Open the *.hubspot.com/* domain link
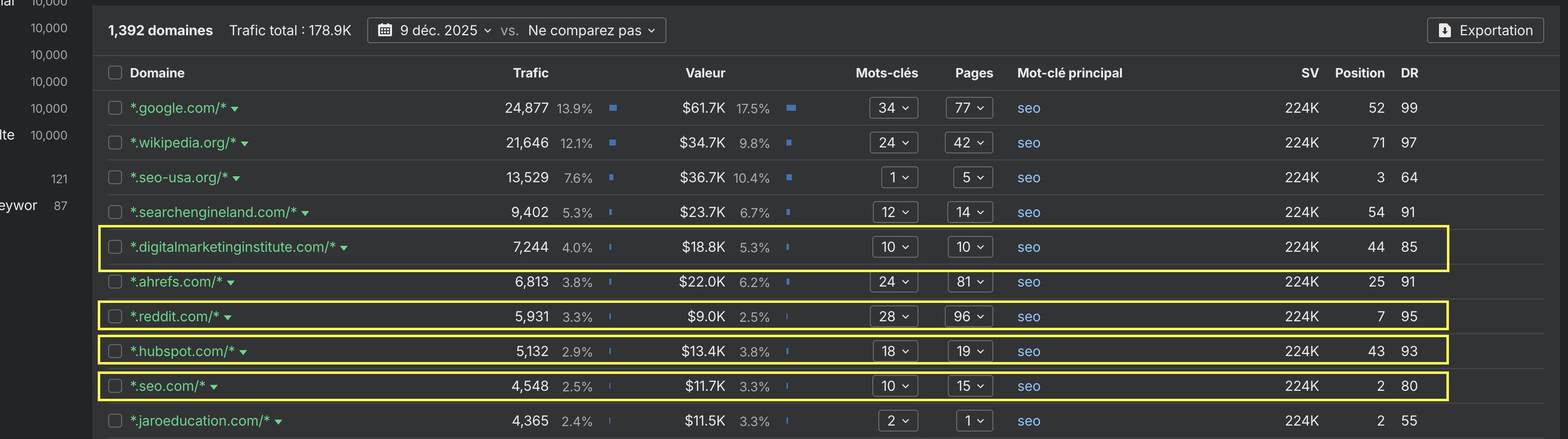The image size is (1568, 439). click(182, 351)
